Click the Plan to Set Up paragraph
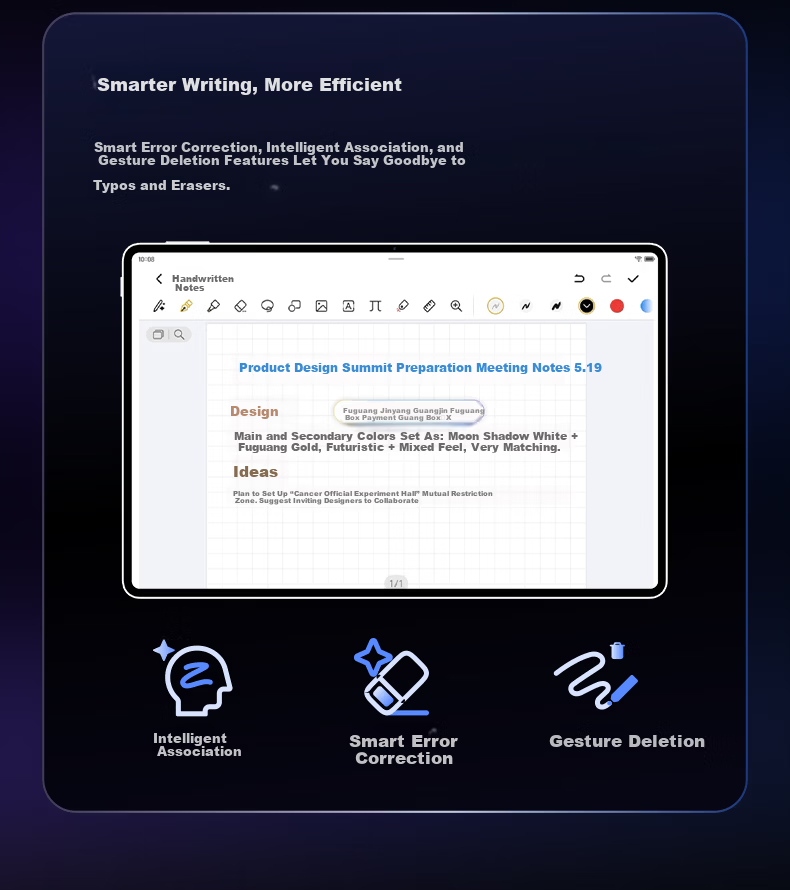The height and width of the screenshot is (890, 790). (363, 497)
